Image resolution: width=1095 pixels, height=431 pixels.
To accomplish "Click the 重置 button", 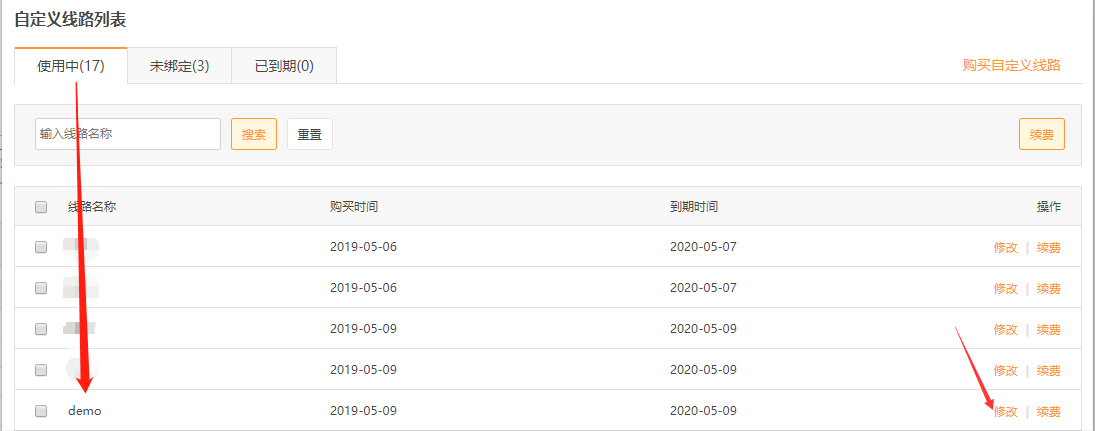I will point(309,134).
